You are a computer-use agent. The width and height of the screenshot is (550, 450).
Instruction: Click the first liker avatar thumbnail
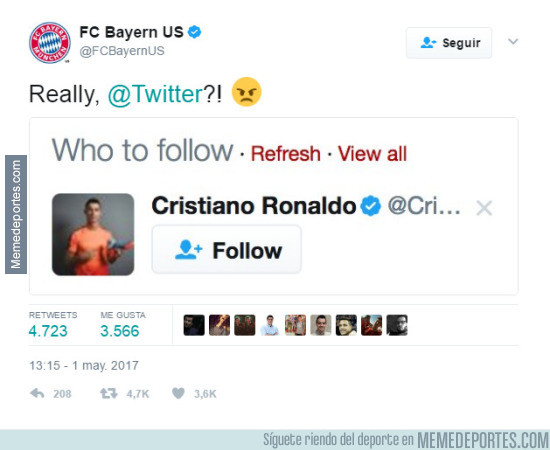194,325
